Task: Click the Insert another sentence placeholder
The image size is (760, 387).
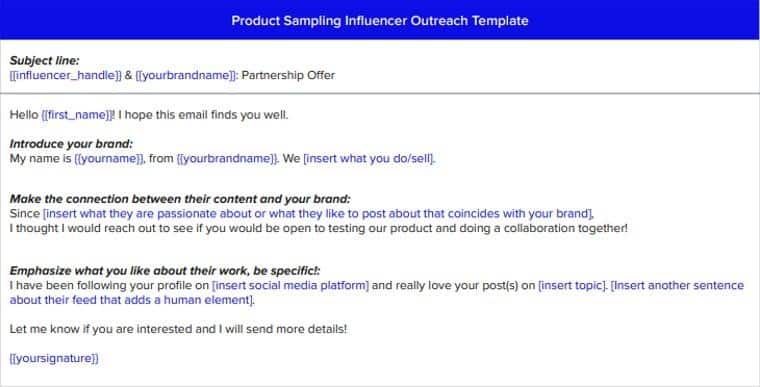Action: (377, 293)
